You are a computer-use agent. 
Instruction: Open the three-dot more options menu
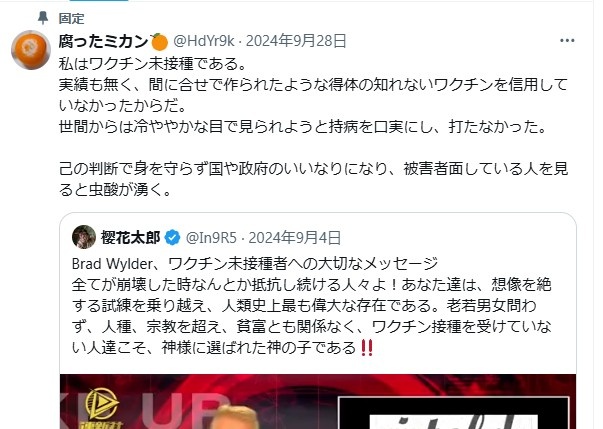[567, 41]
